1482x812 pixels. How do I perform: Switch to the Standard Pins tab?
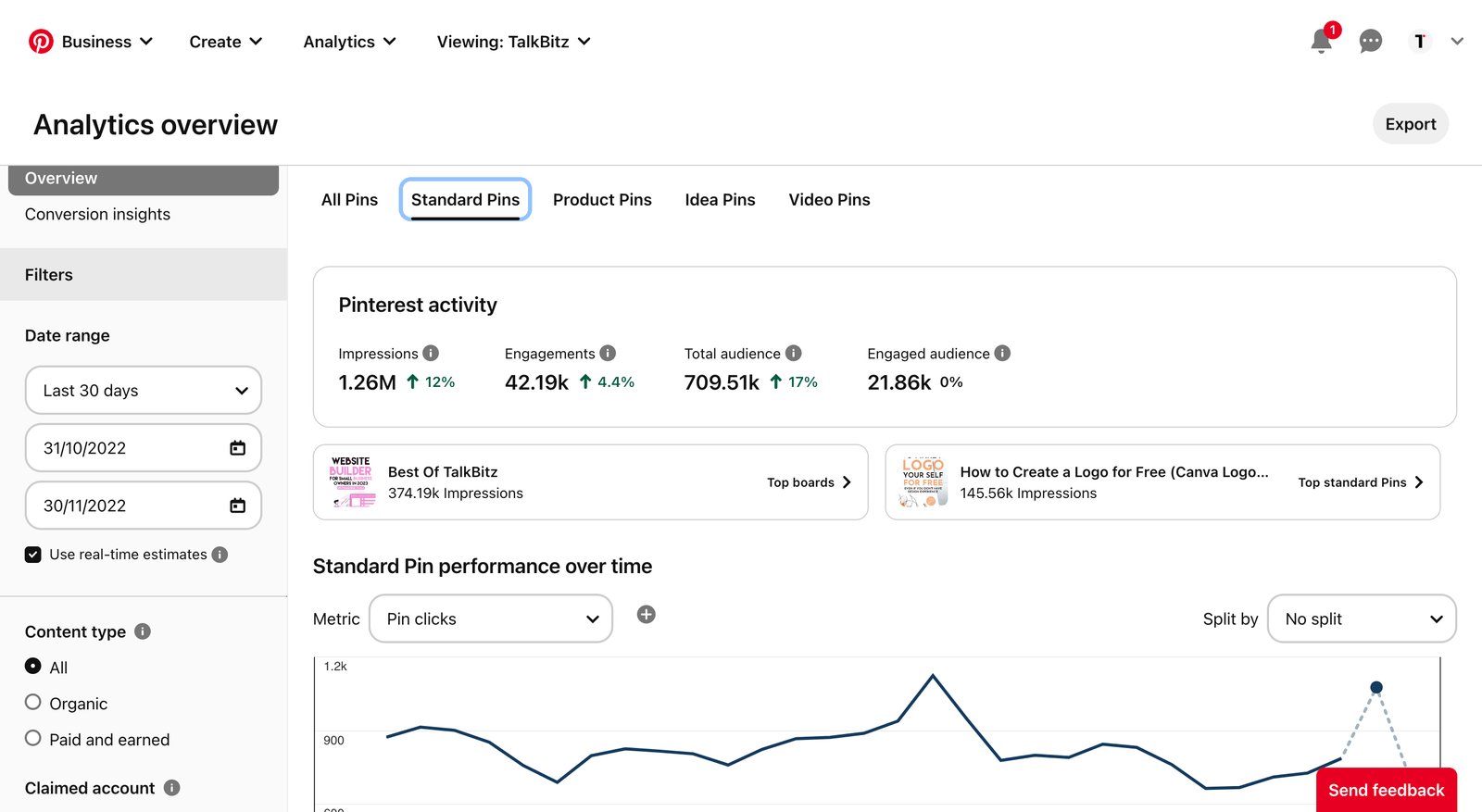click(x=465, y=200)
